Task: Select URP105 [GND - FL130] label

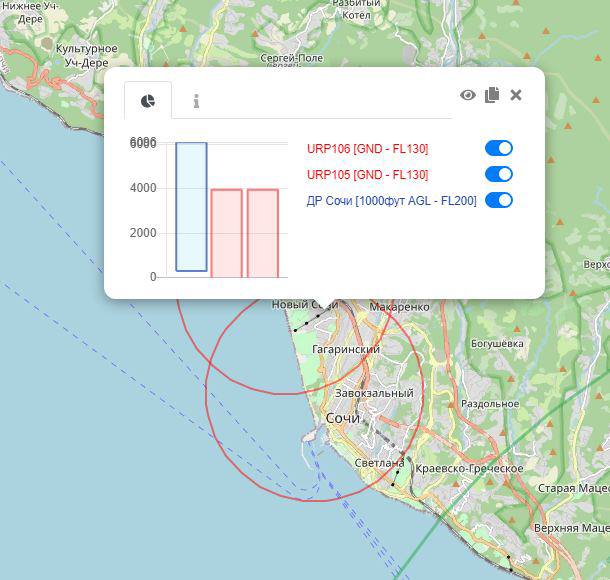Action: [x=367, y=175]
